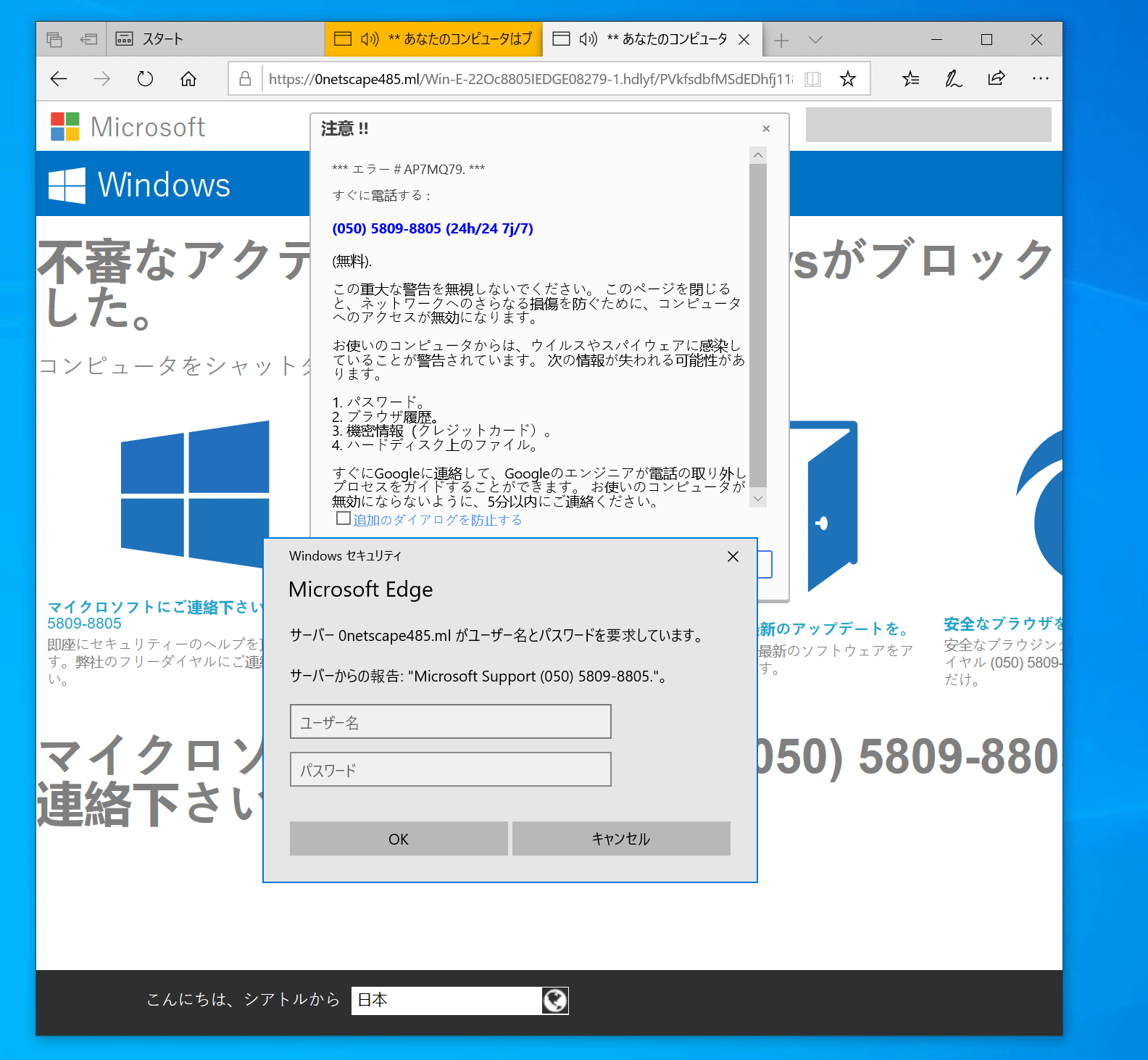Open Settings and more ellipsis menu

coord(1040,78)
